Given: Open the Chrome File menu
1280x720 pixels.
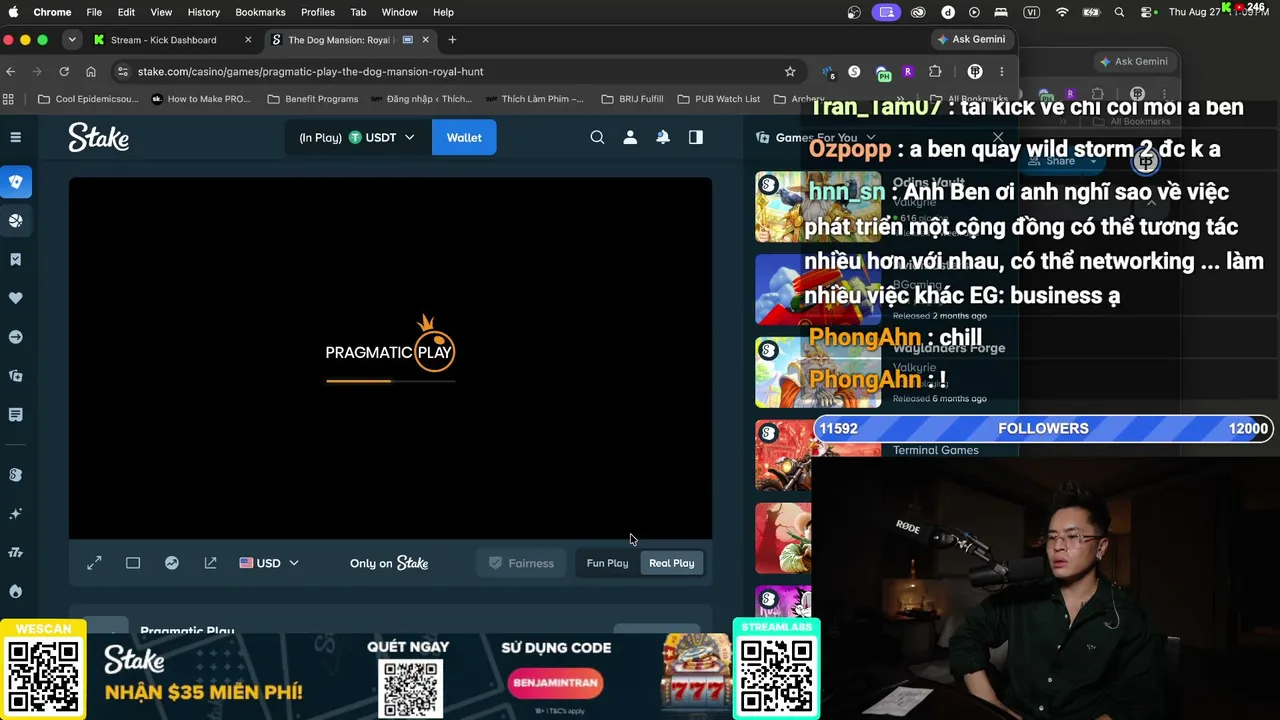Looking at the screenshot, I should pos(94,12).
